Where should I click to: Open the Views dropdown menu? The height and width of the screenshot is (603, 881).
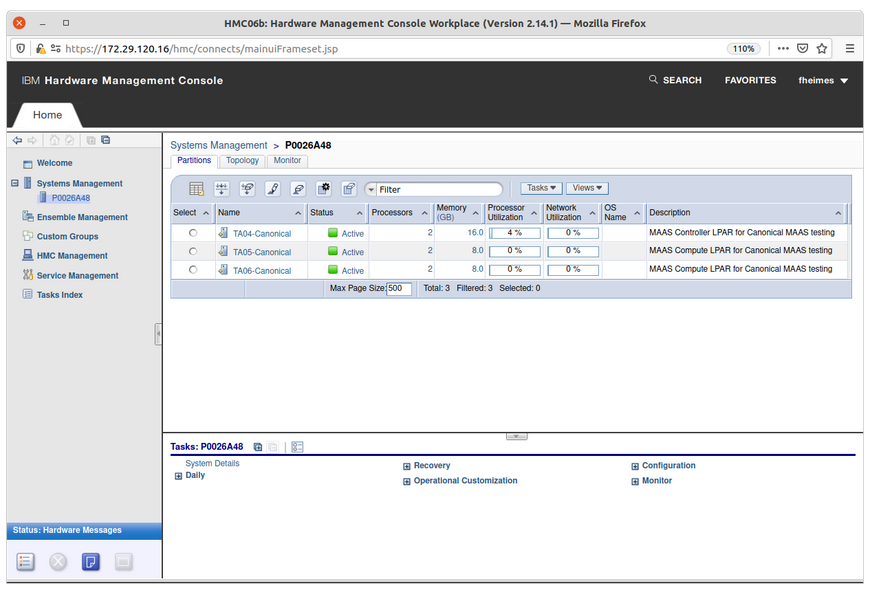coord(587,188)
